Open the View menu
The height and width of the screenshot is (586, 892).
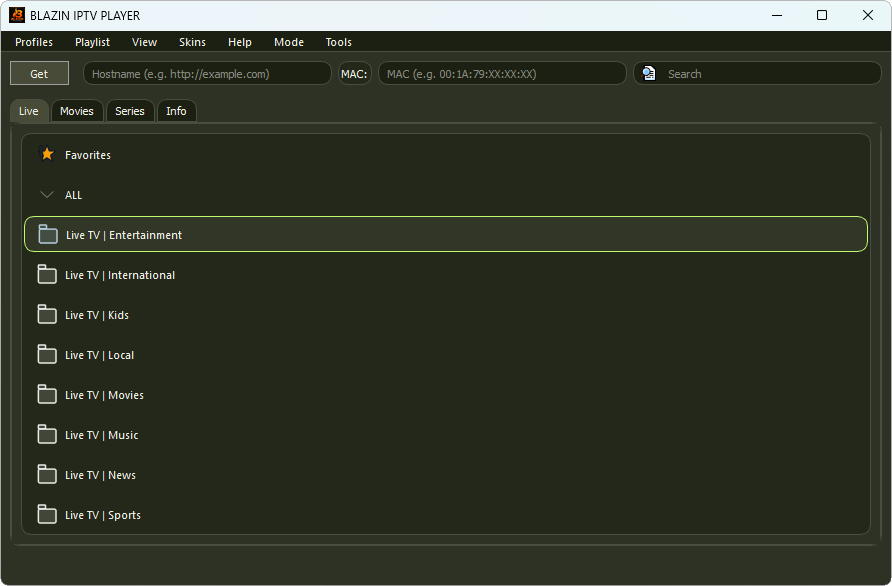tap(144, 42)
